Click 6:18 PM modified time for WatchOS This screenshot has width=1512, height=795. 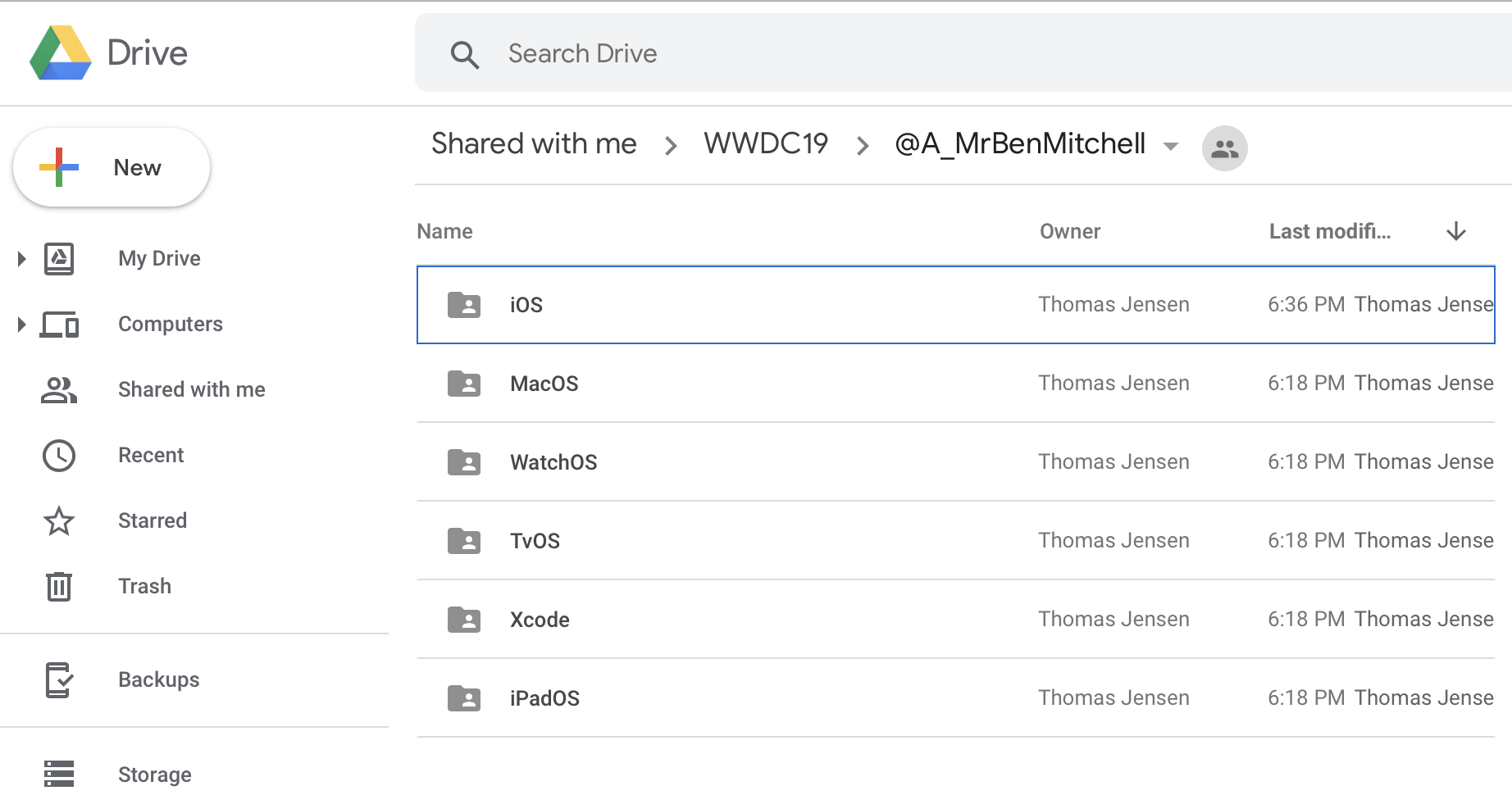1306,461
